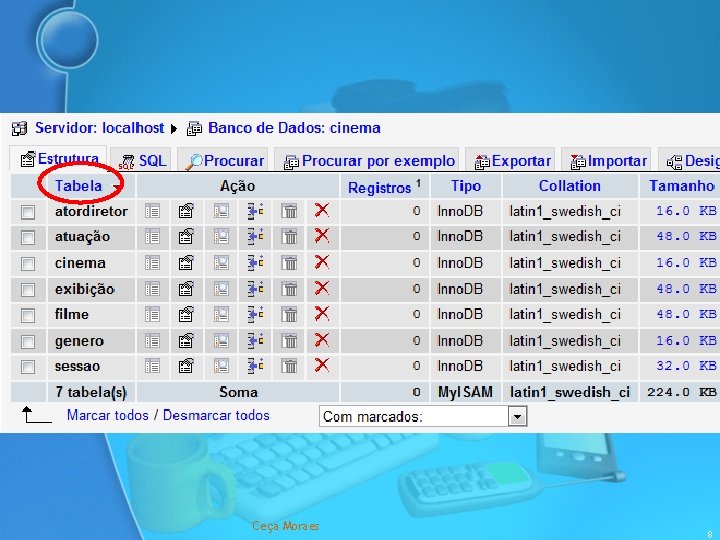
Task: Open the Importar tab
Action: tap(606, 161)
